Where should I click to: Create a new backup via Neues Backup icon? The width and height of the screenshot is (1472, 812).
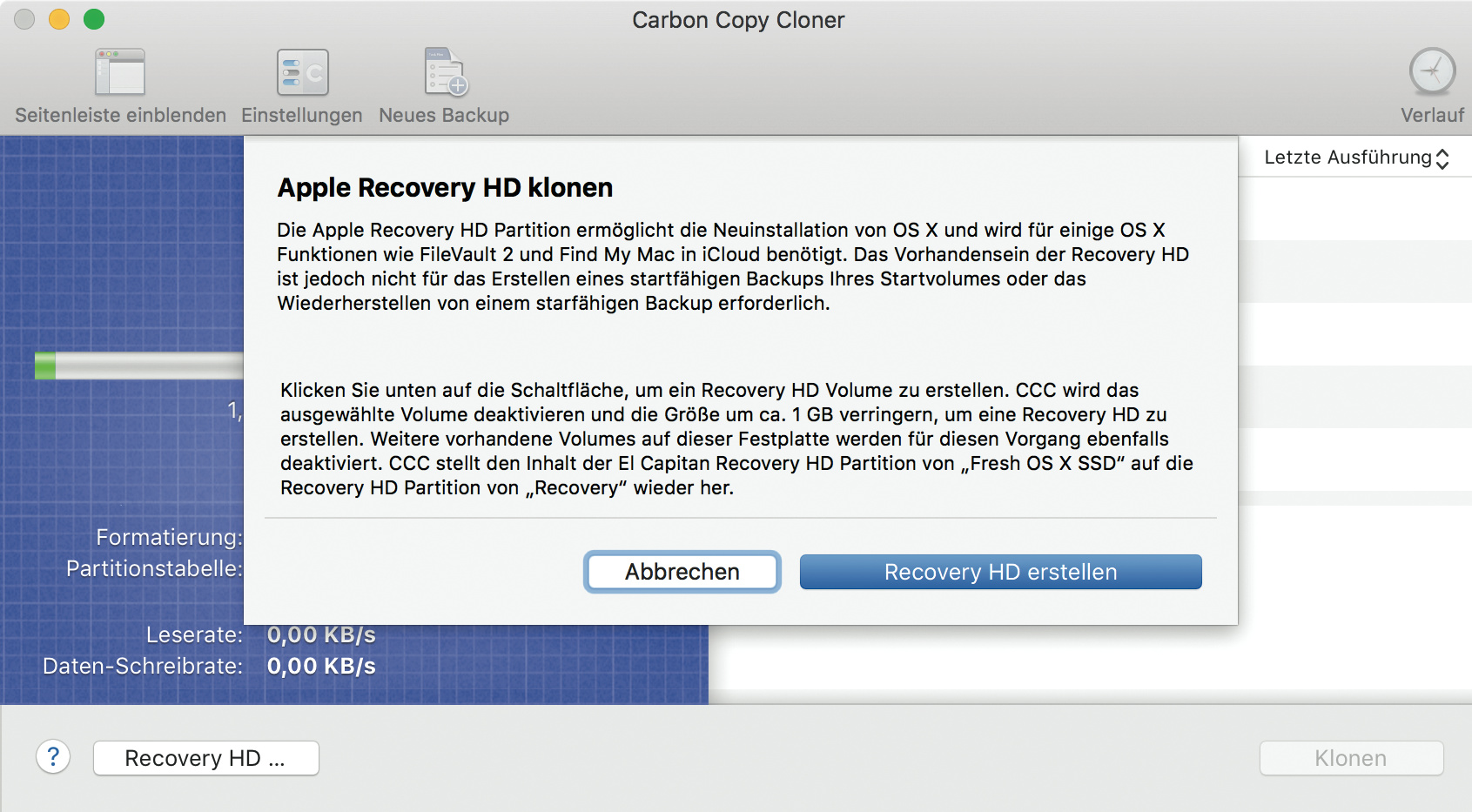click(446, 73)
